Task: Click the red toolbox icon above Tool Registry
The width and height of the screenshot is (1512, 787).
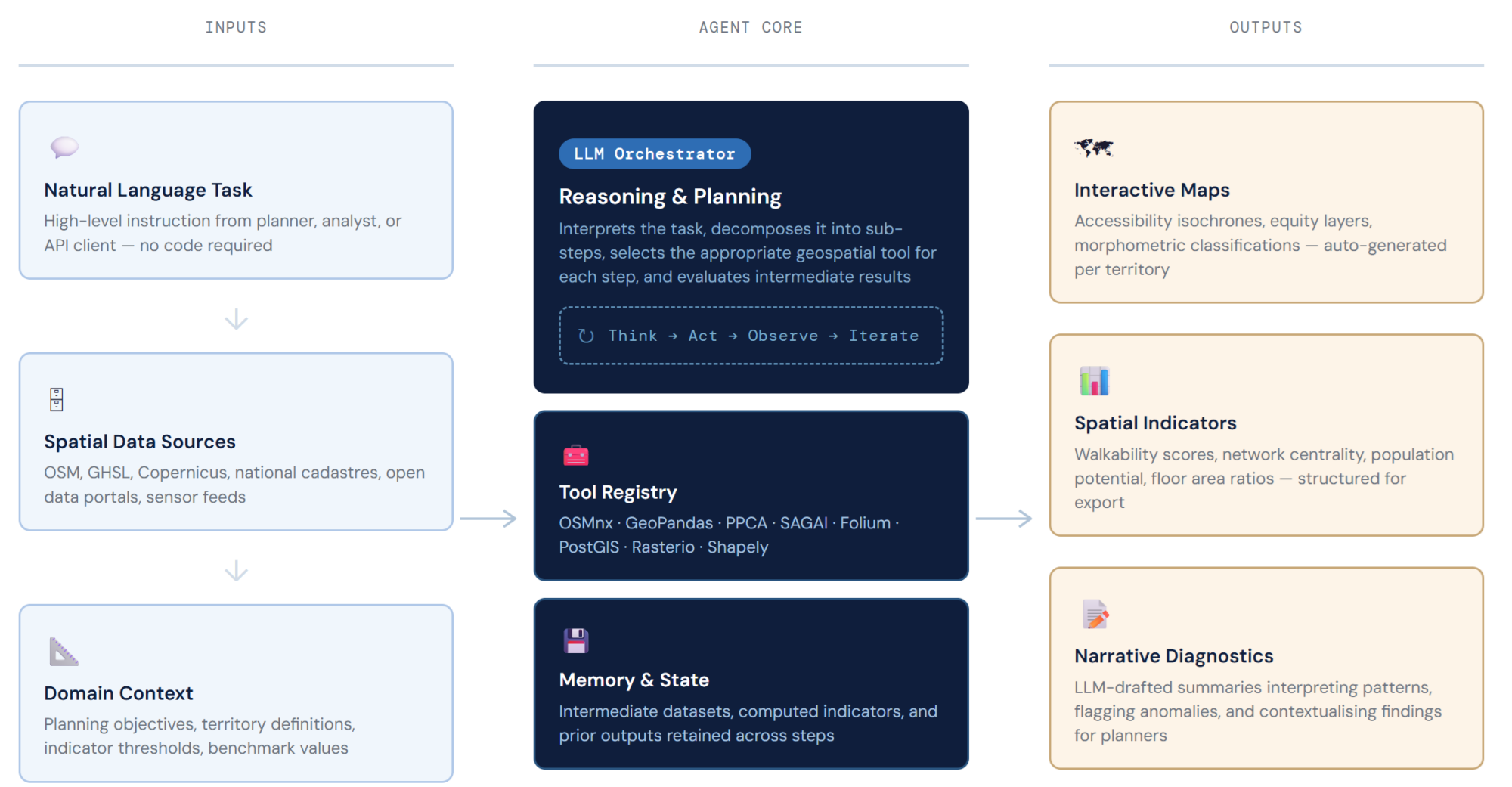Action: click(575, 455)
